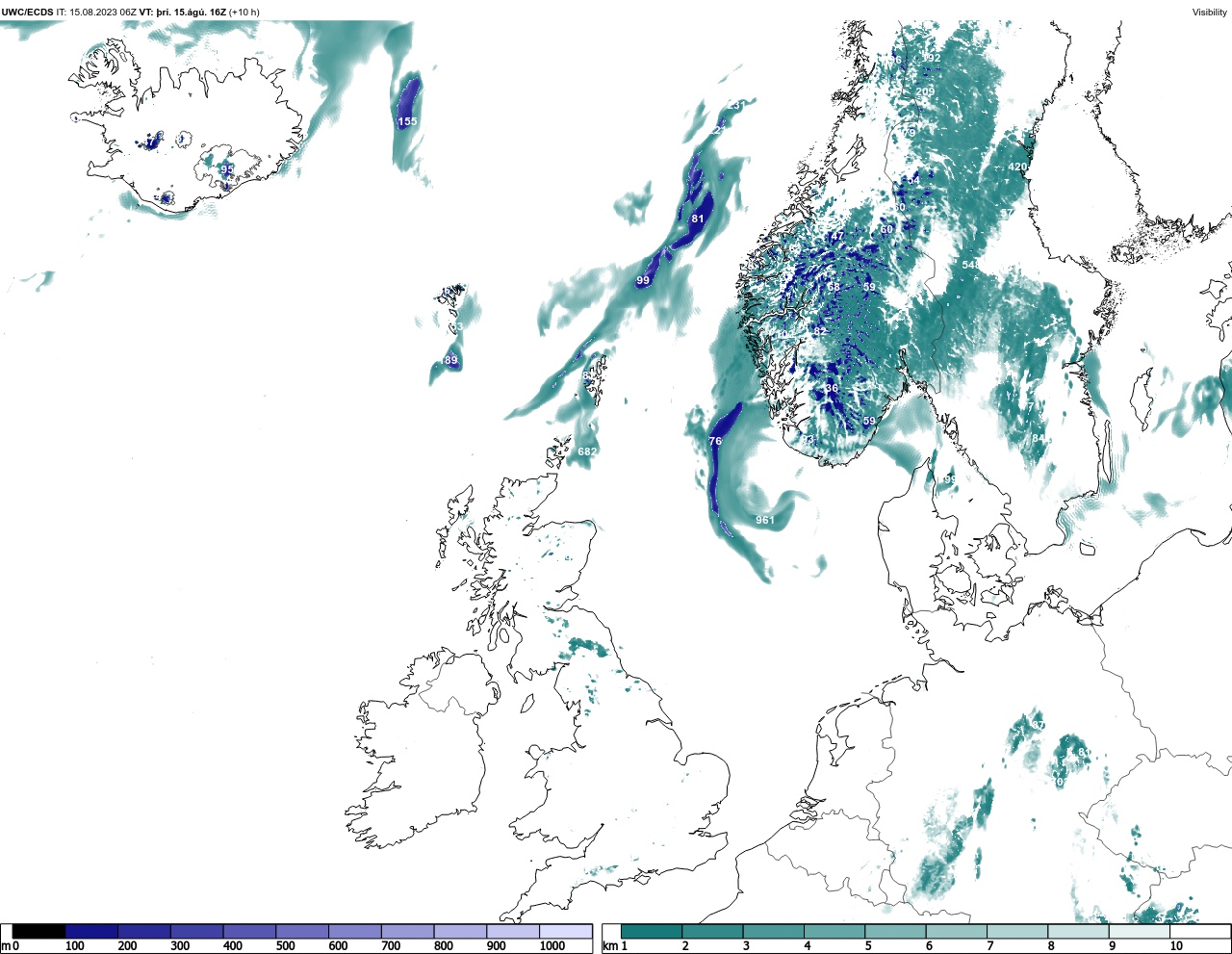Click the '682' value near Shetland

587,451
